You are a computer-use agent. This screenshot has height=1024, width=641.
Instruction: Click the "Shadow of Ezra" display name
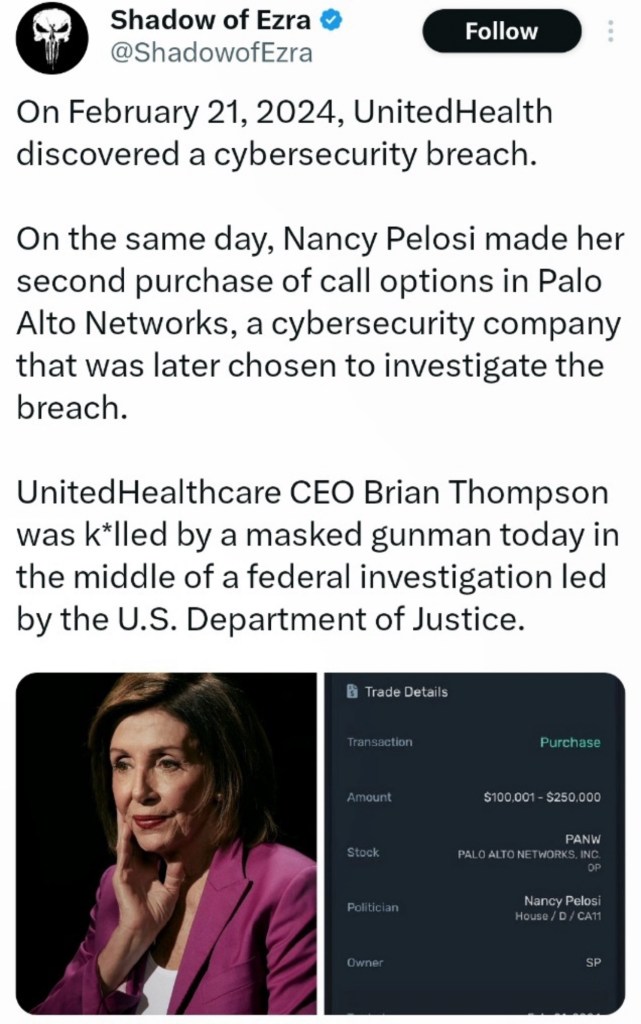(x=209, y=19)
